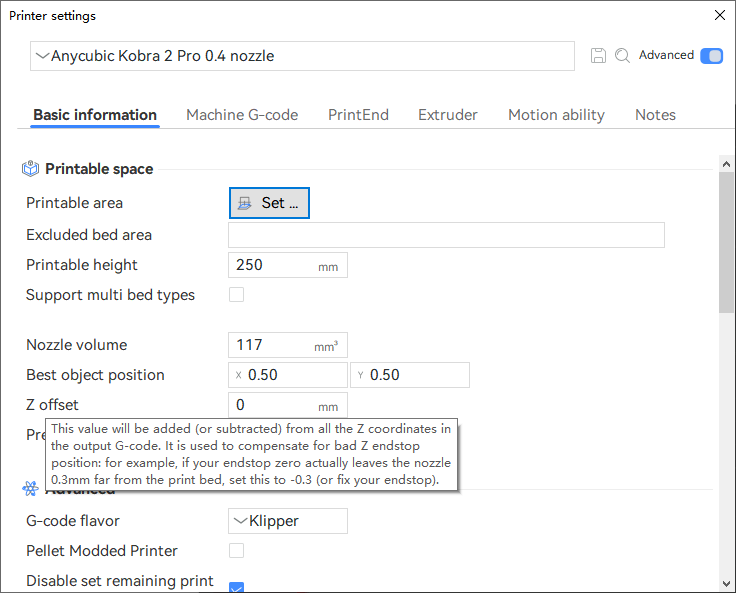This screenshot has height=593, width=736.
Task: Click the Nozzle volume label
Action: point(77,345)
